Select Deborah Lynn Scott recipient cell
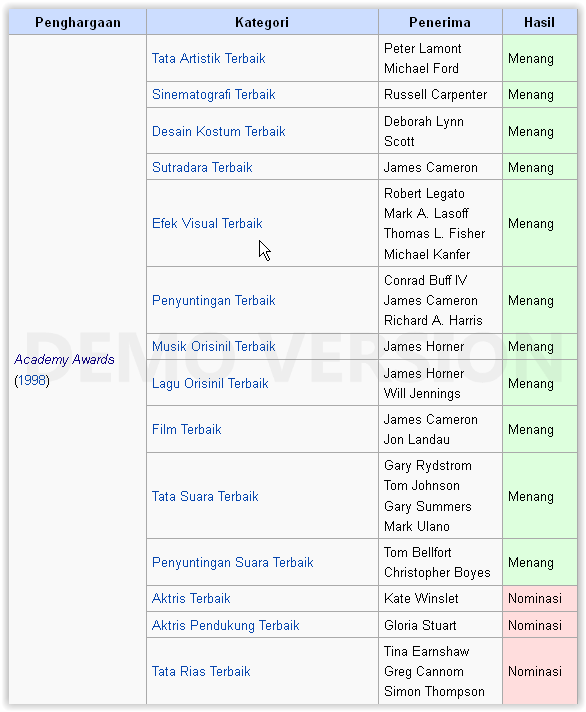 coord(440,131)
